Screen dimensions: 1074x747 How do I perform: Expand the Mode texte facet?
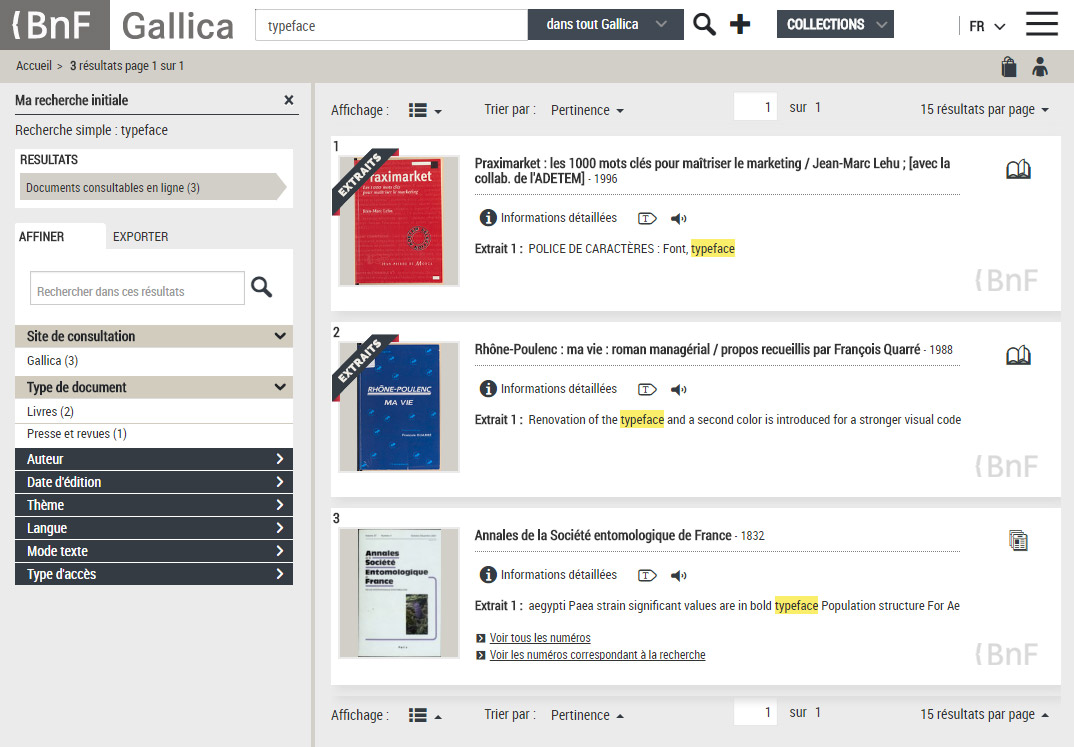click(153, 550)
